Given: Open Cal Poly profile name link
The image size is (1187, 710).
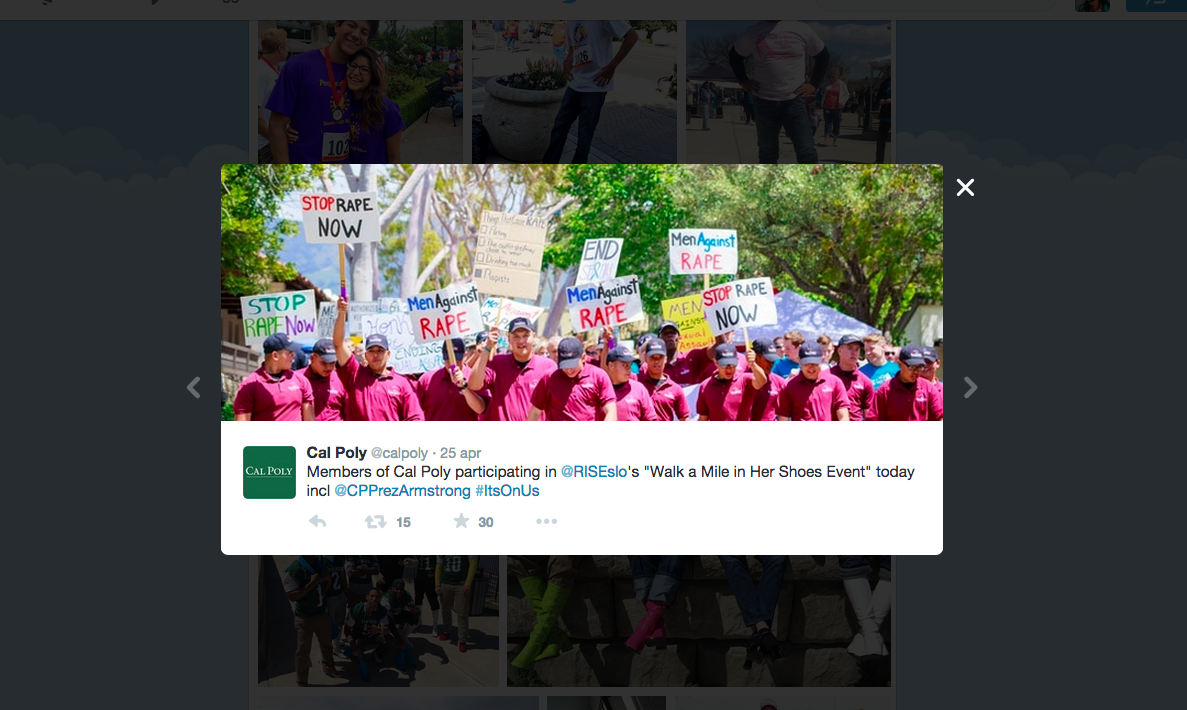Looking at the screenshot, I should (336, 453).
